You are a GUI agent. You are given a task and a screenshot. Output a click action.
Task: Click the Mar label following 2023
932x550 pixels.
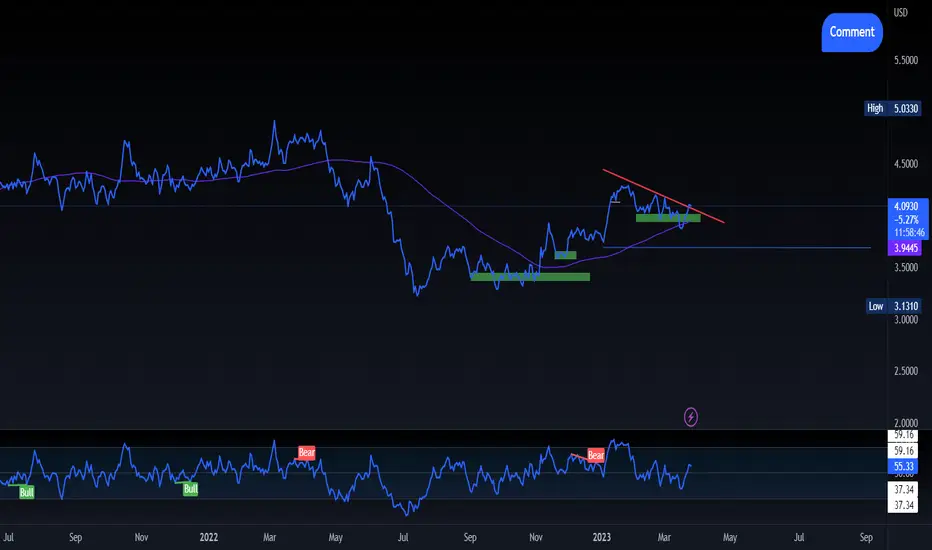coord(664,537)
